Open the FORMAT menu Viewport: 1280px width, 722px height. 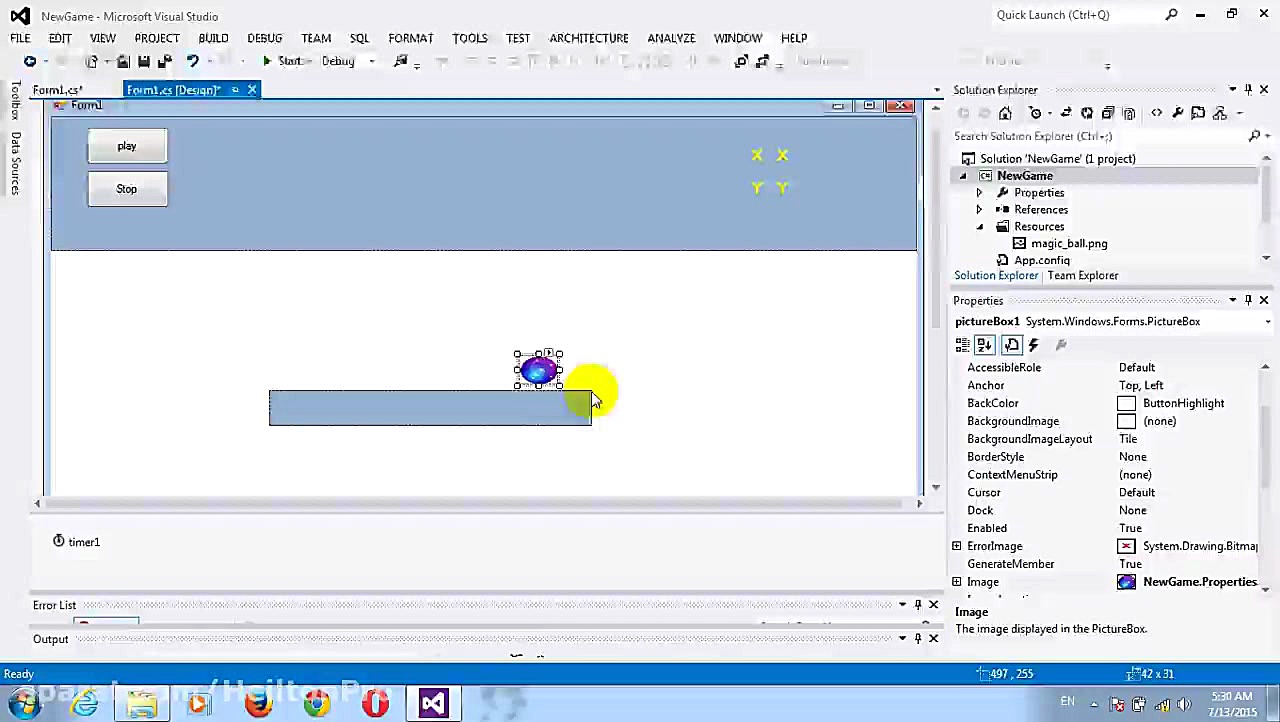point(411,38)
